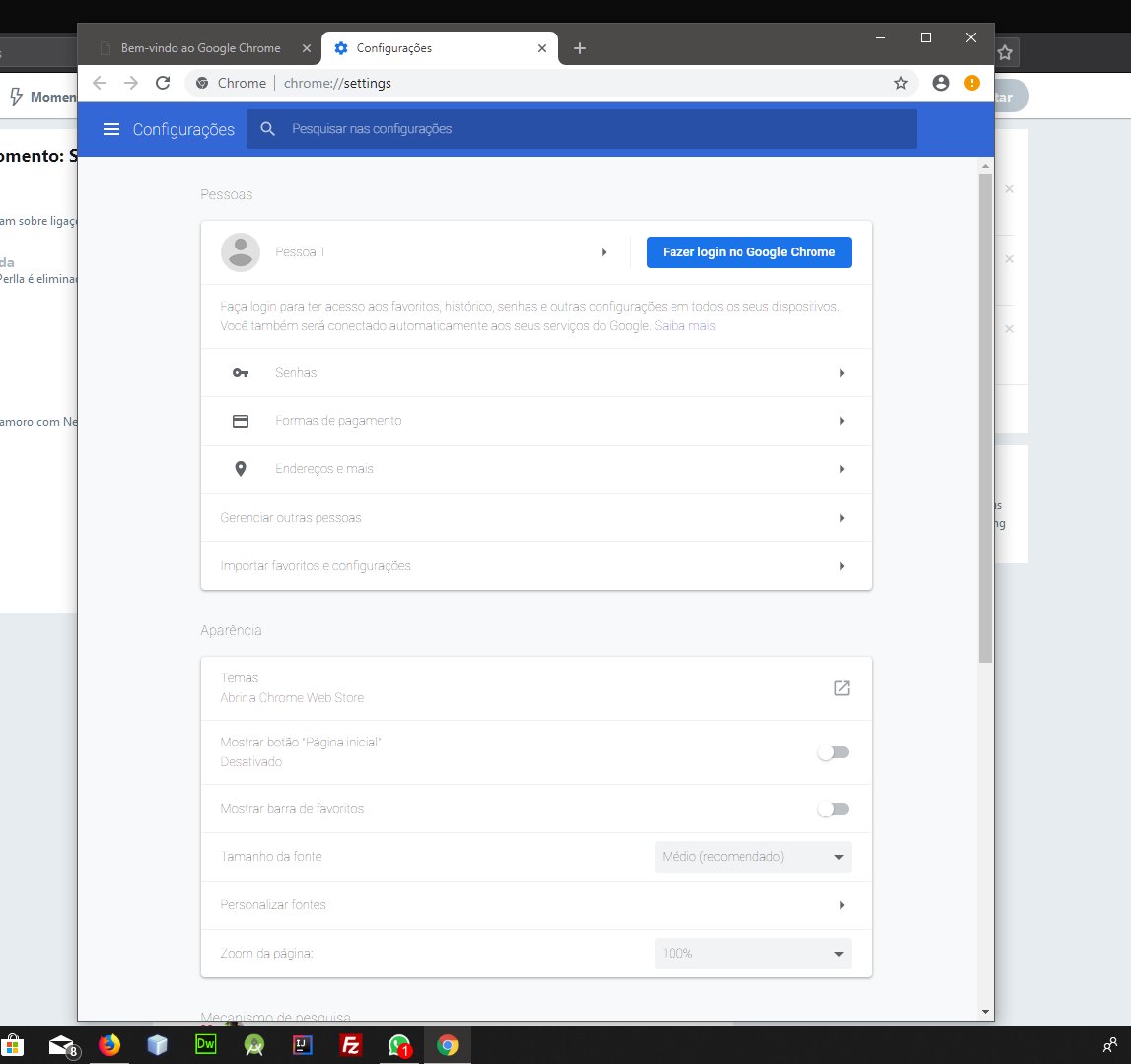Click the search magnifier icon in settings
1131x1064 pixels.
point(267,129)
